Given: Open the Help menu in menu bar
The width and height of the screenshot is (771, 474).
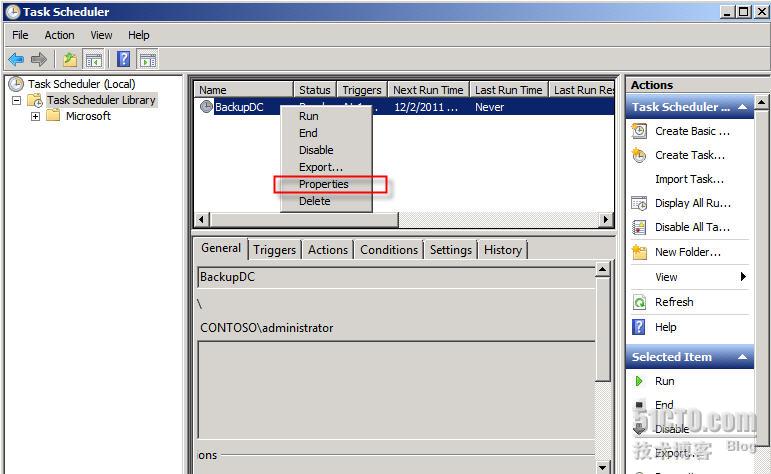Looking at the screenshot, I should 139,35.
